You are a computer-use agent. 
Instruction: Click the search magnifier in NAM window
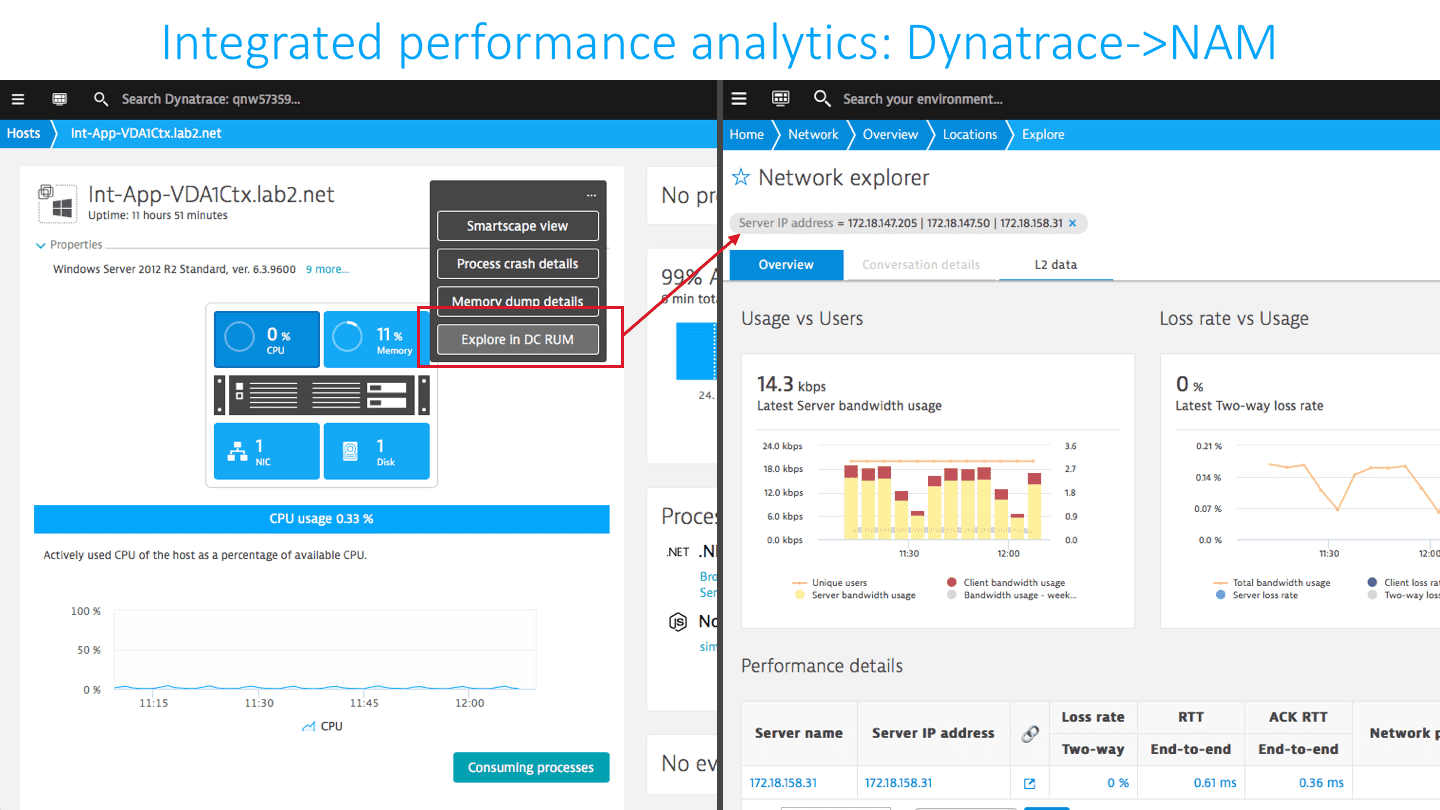tap(823, 98)
